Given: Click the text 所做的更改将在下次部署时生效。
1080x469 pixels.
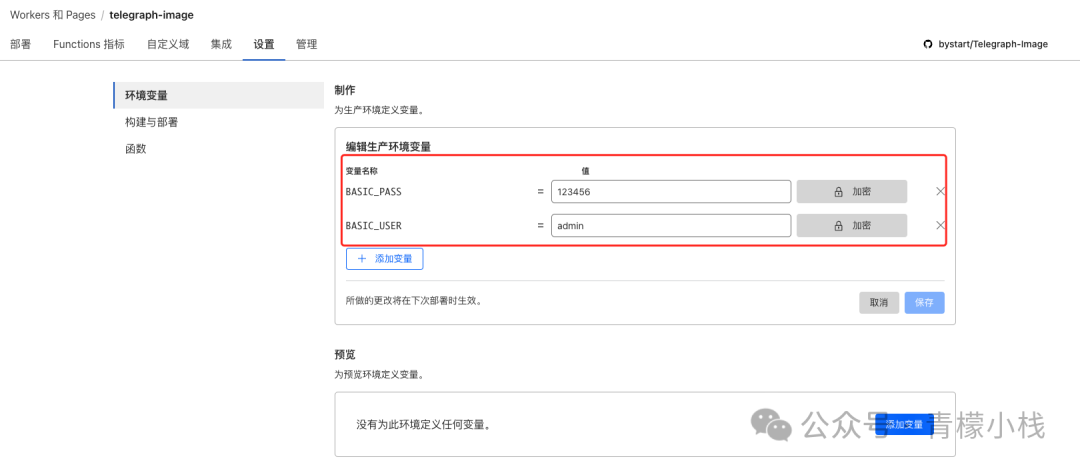Looking at the screenshot, I should point(413,300).
